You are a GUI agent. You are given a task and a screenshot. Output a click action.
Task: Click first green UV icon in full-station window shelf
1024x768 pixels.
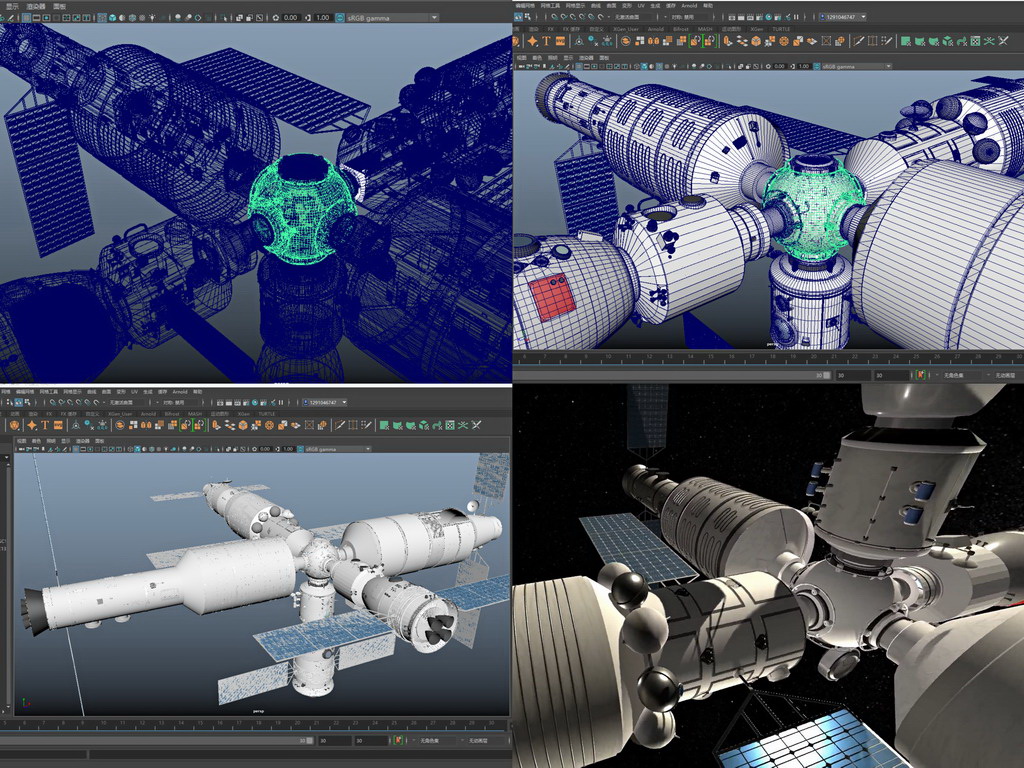tap(384, 425)
